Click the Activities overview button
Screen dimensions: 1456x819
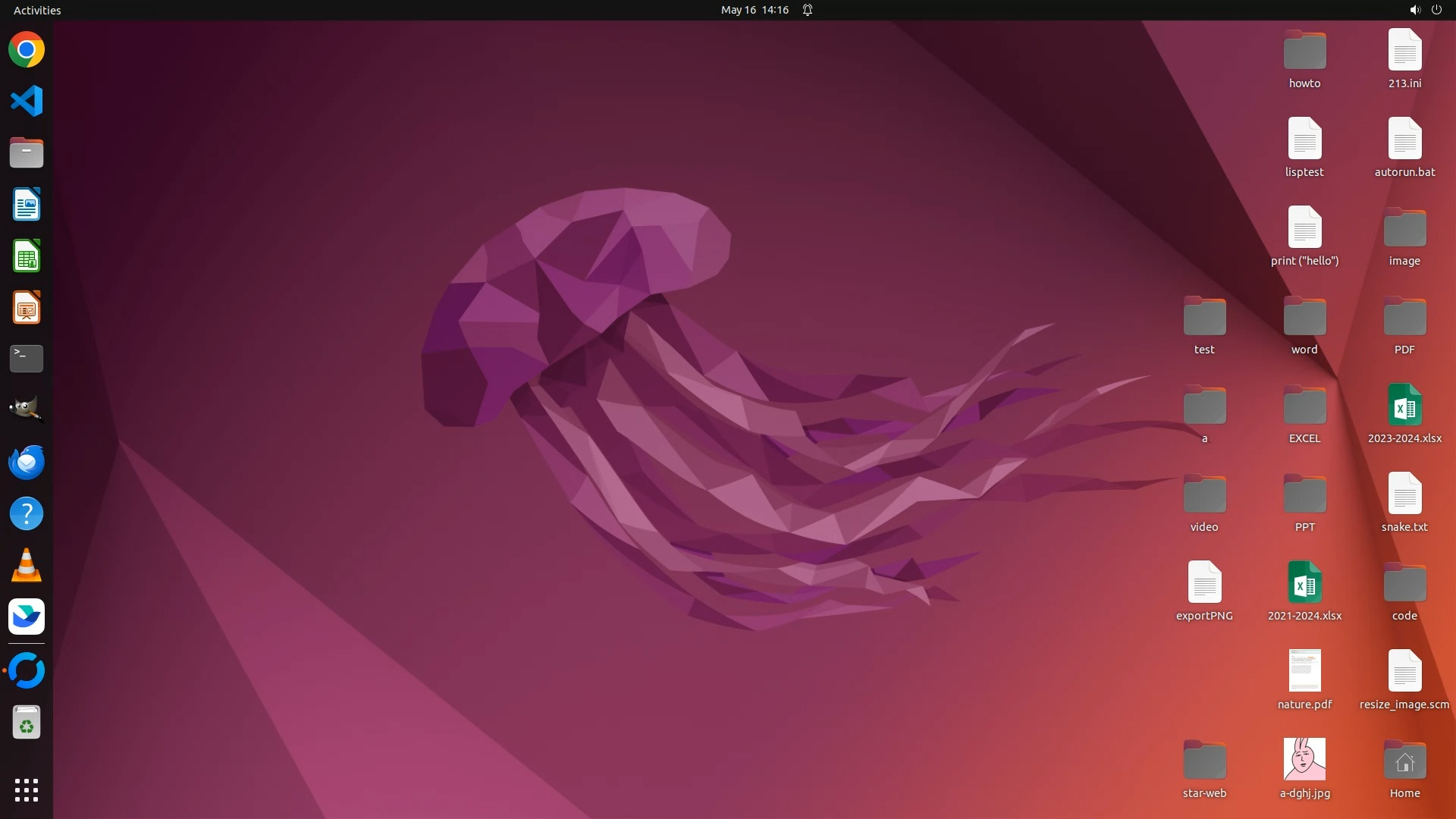(37, 10)
